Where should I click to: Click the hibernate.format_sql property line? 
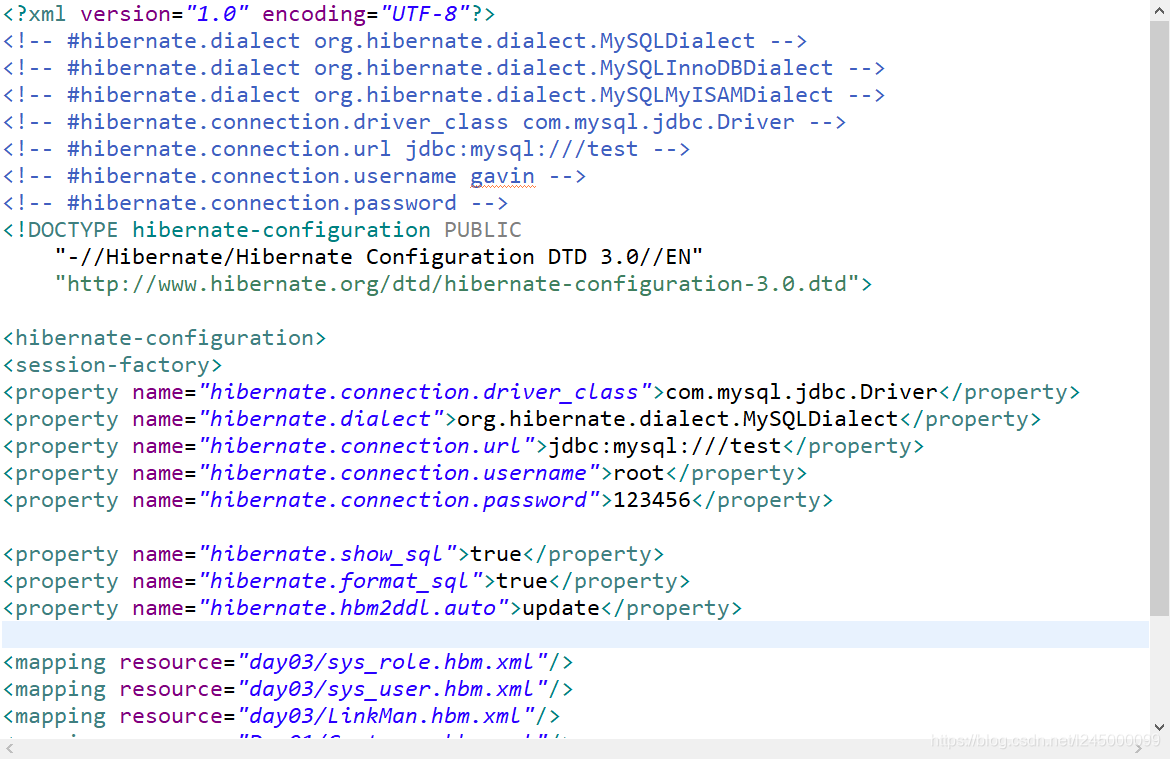coord(346,581)
